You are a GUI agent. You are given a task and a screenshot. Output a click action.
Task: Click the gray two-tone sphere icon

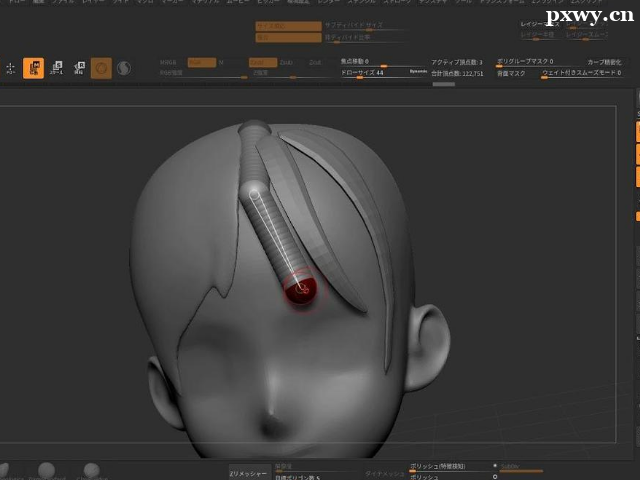124,68
